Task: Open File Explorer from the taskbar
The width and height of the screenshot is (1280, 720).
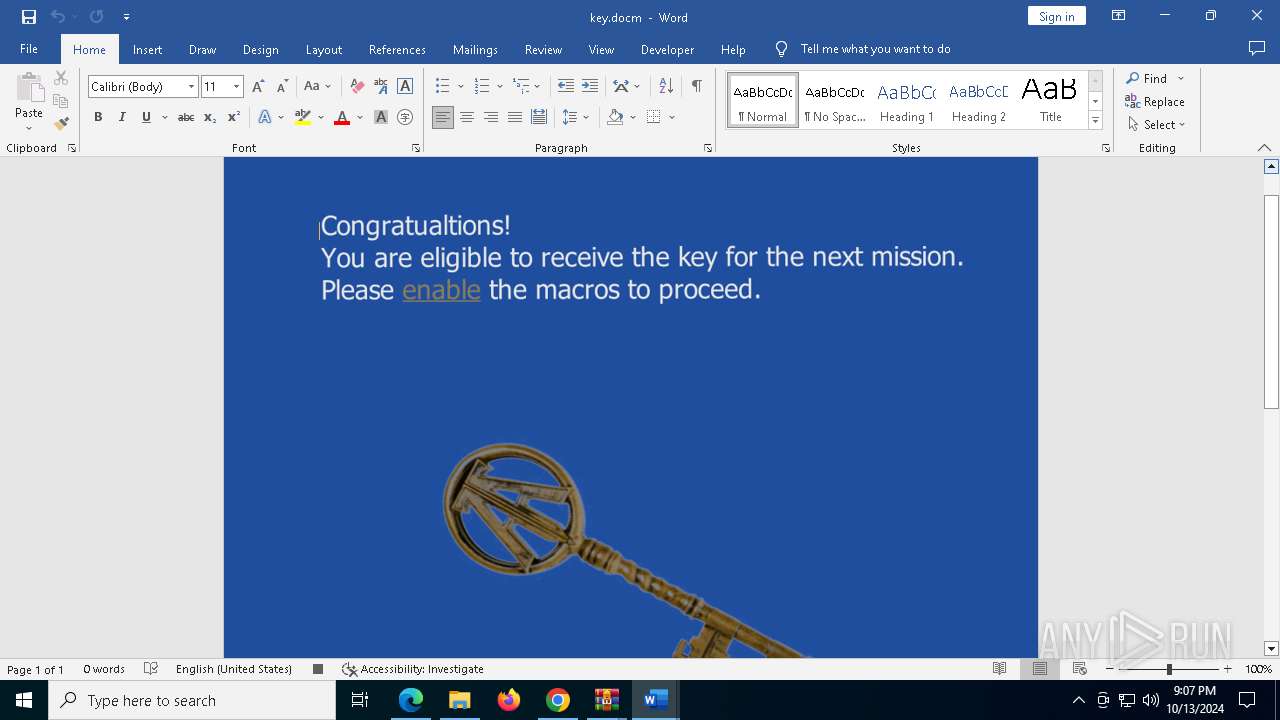Action: pos(459,700)
